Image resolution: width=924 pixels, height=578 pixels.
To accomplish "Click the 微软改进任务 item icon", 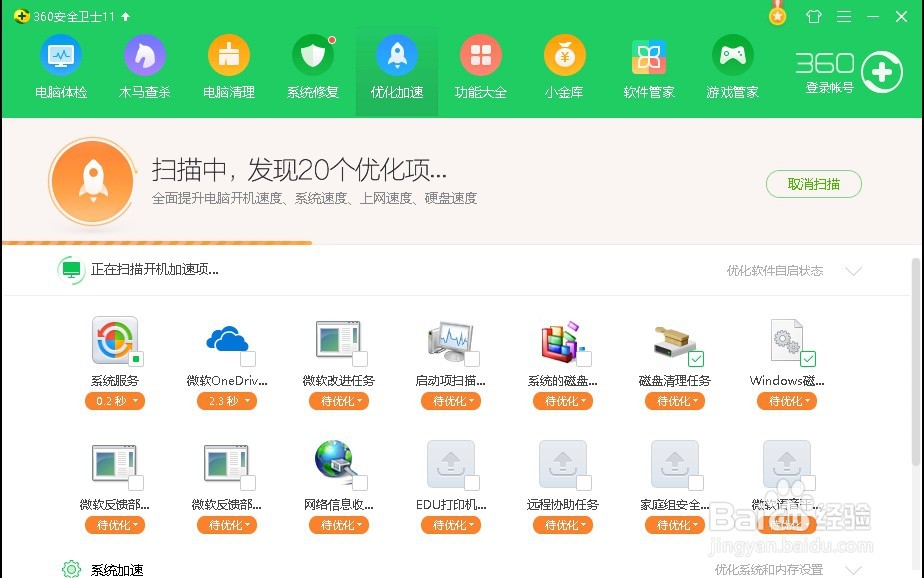I will (338, 339).
